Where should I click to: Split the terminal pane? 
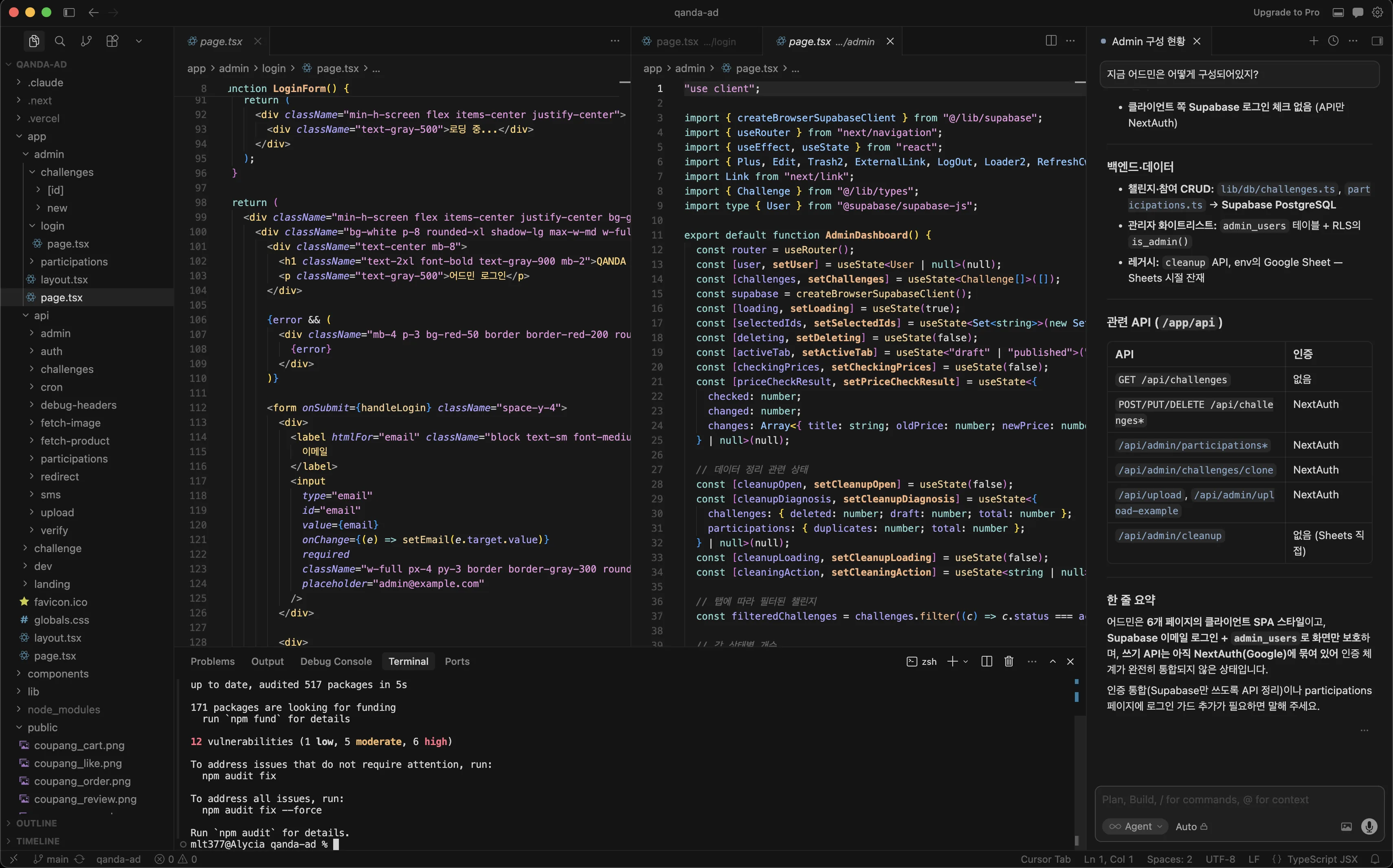[987, 661]
